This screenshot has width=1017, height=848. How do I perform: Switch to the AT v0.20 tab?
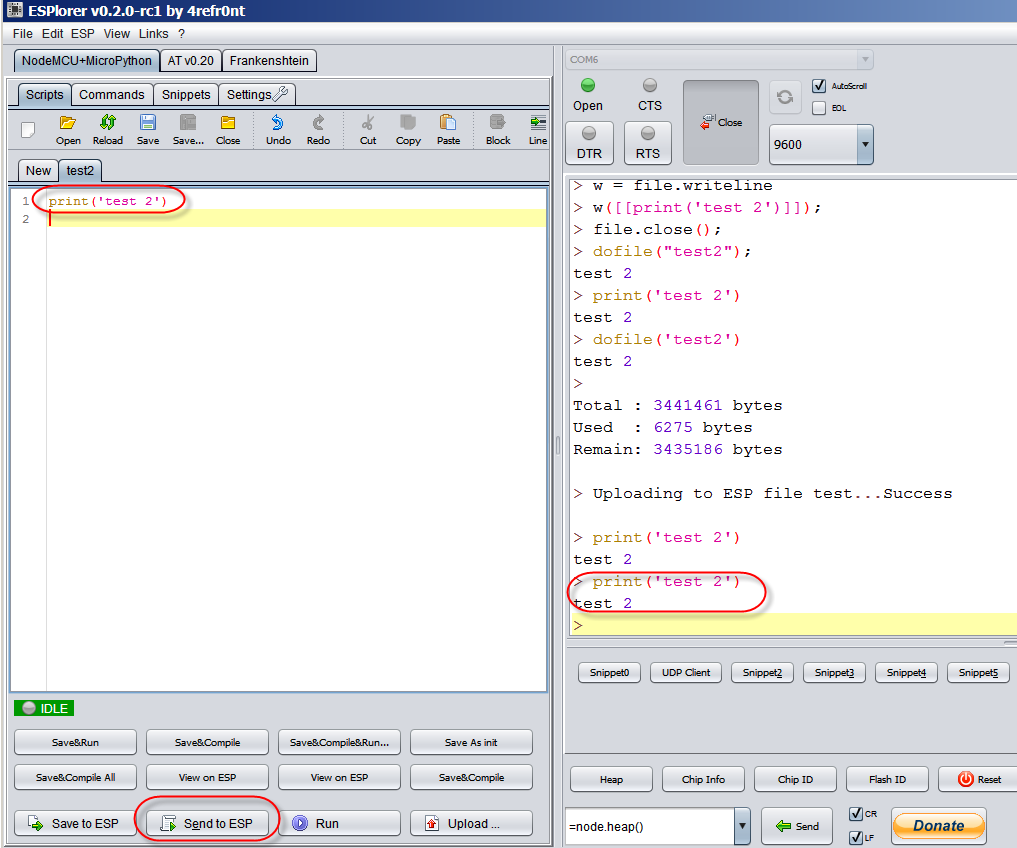click(191, 60)
